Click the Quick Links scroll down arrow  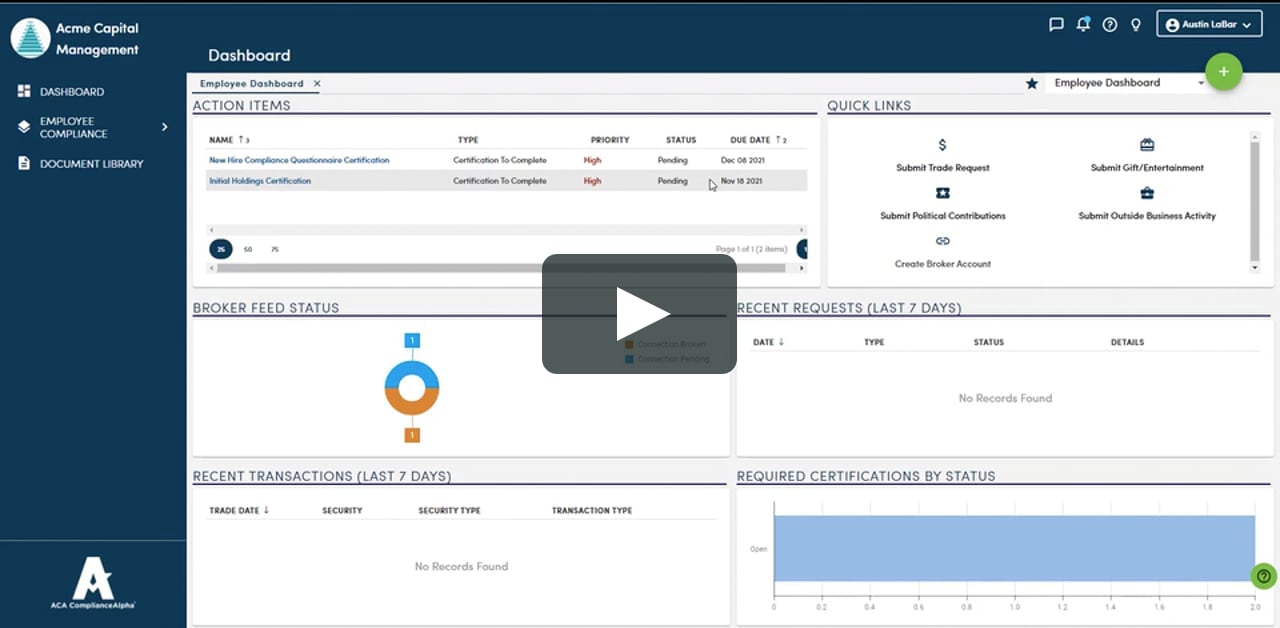pyautogui.click(x=1255, y=268)
